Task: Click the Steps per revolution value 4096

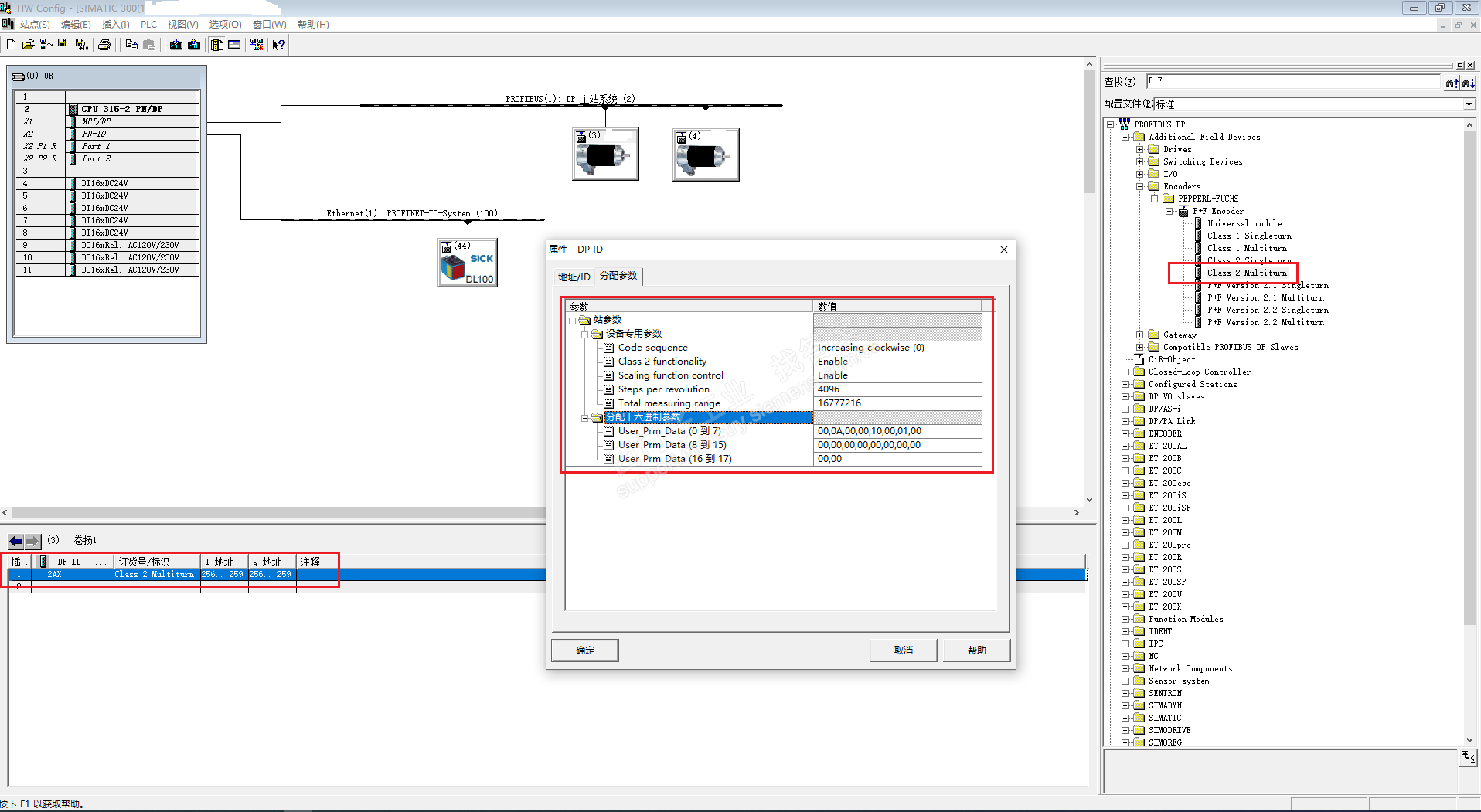Action: click(x=897, y=389)
